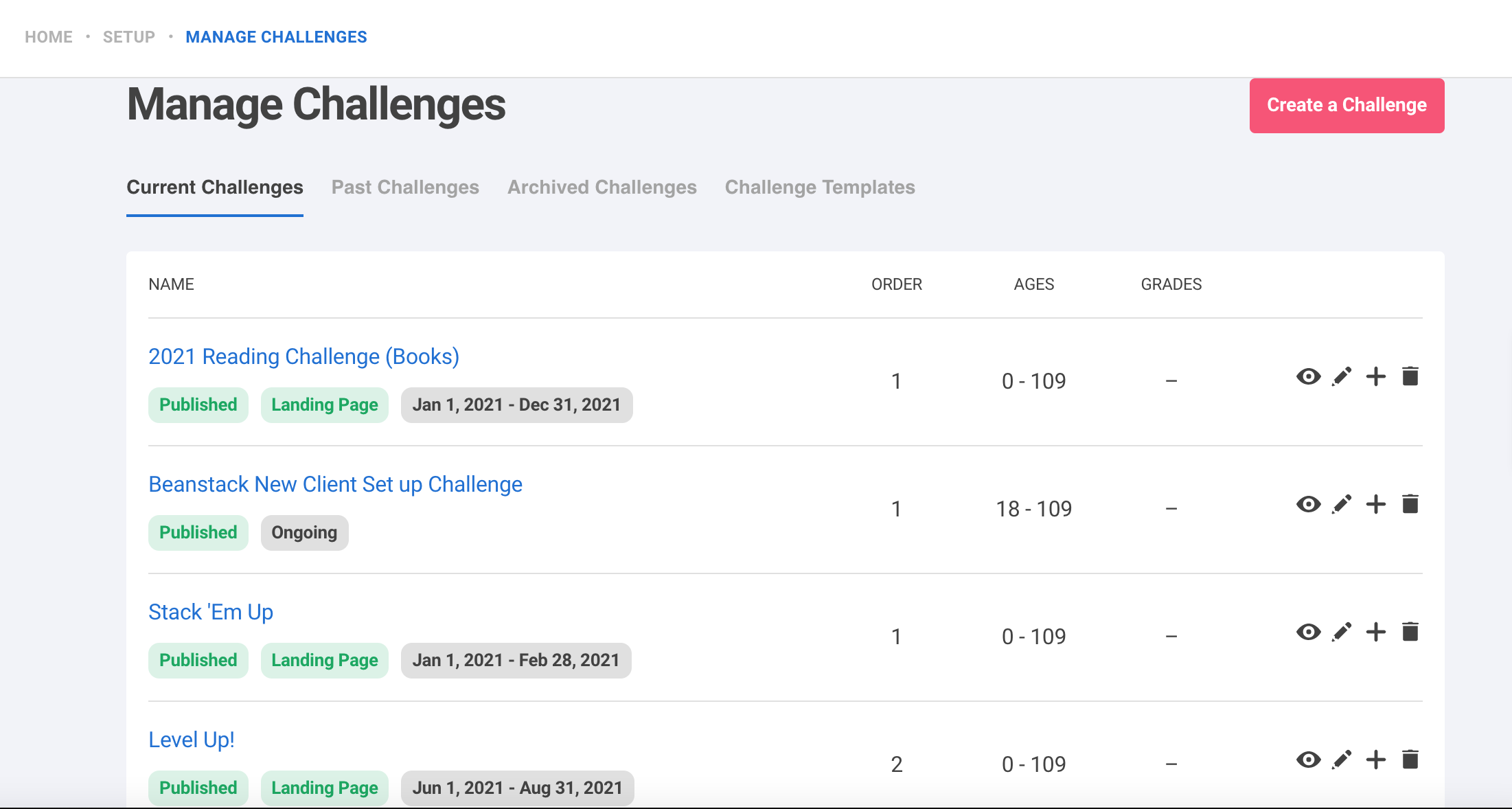Delete the Level Up! challenge

[x=1410, y=760]
